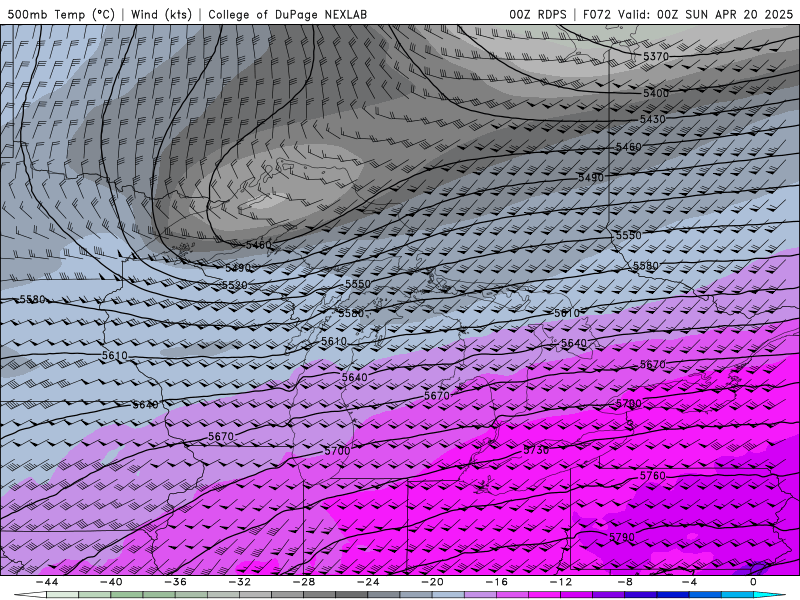
Task: Click the 5430 height contour label
Action: 653,119
